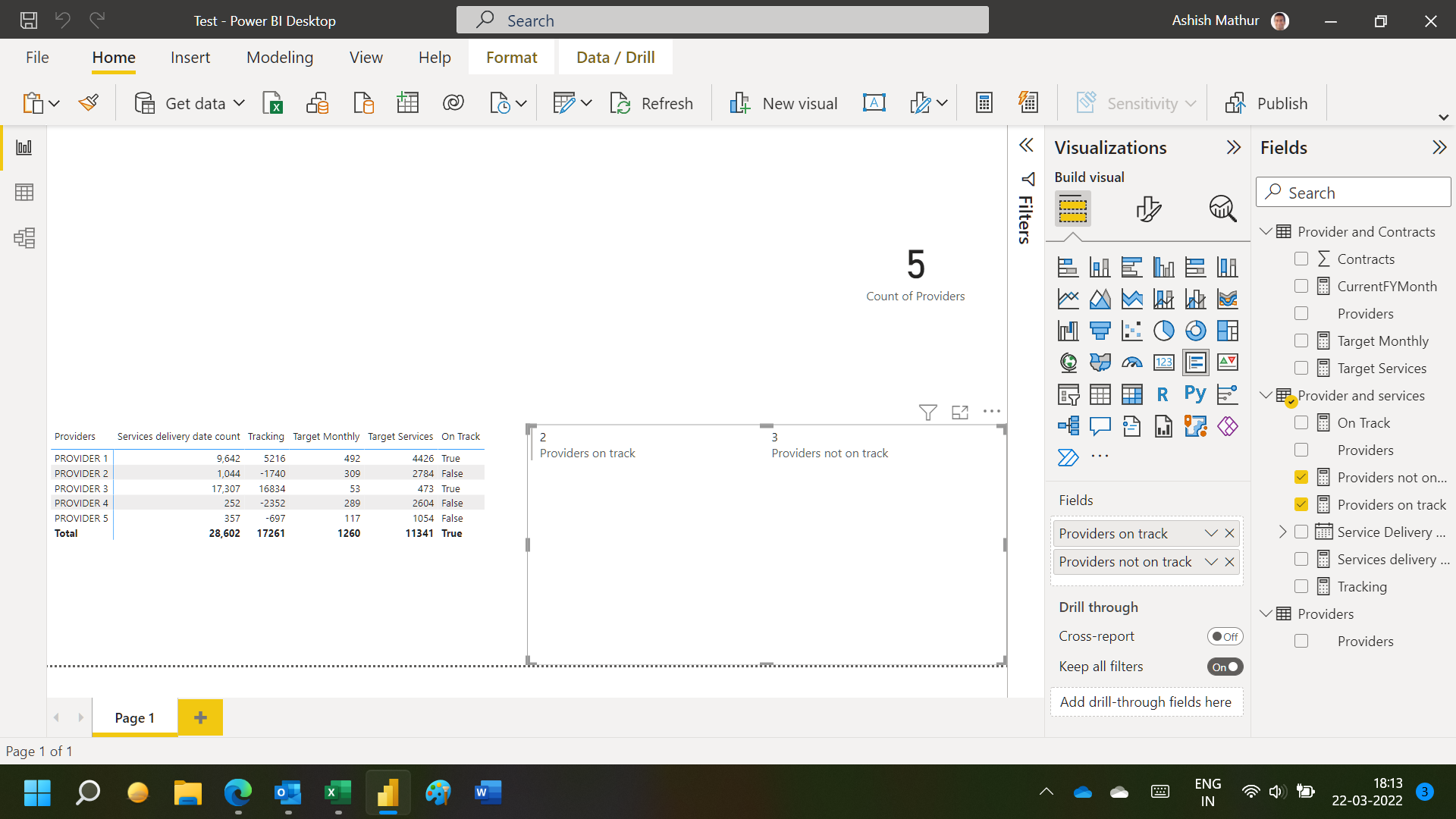Screen dimensions: 1456x819
Task: Select the Scatter chart visualization icon
Action: (1131, 331)
